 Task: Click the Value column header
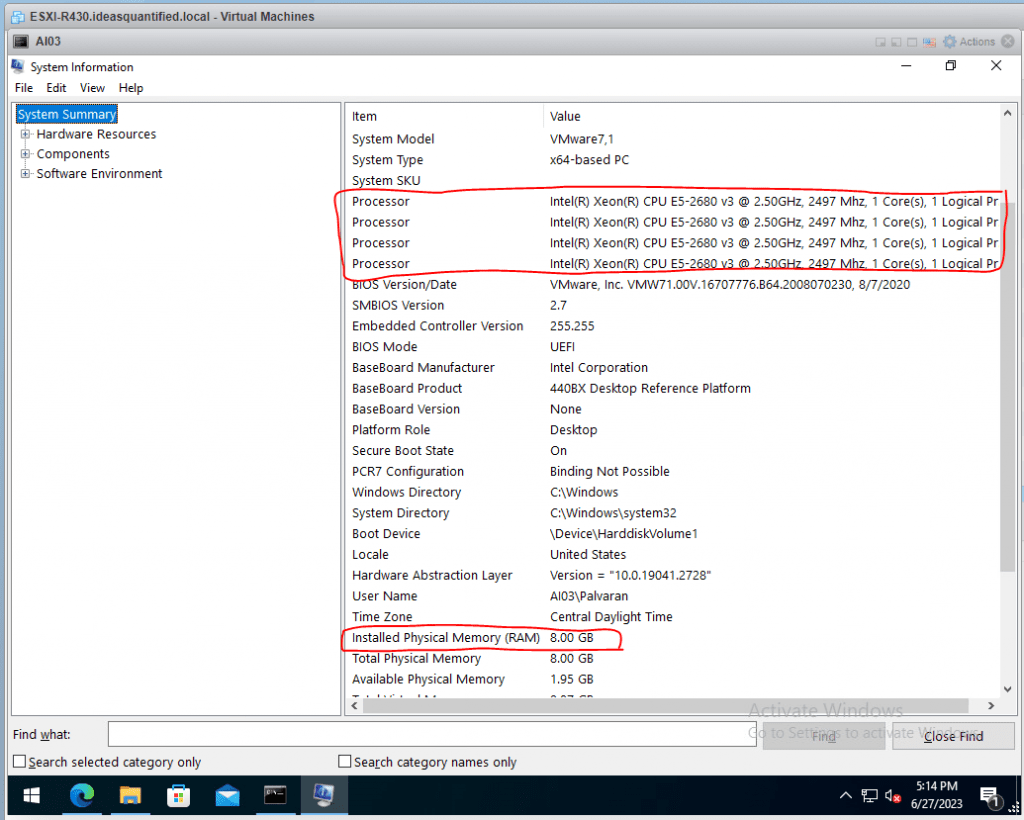pos(771,116)
